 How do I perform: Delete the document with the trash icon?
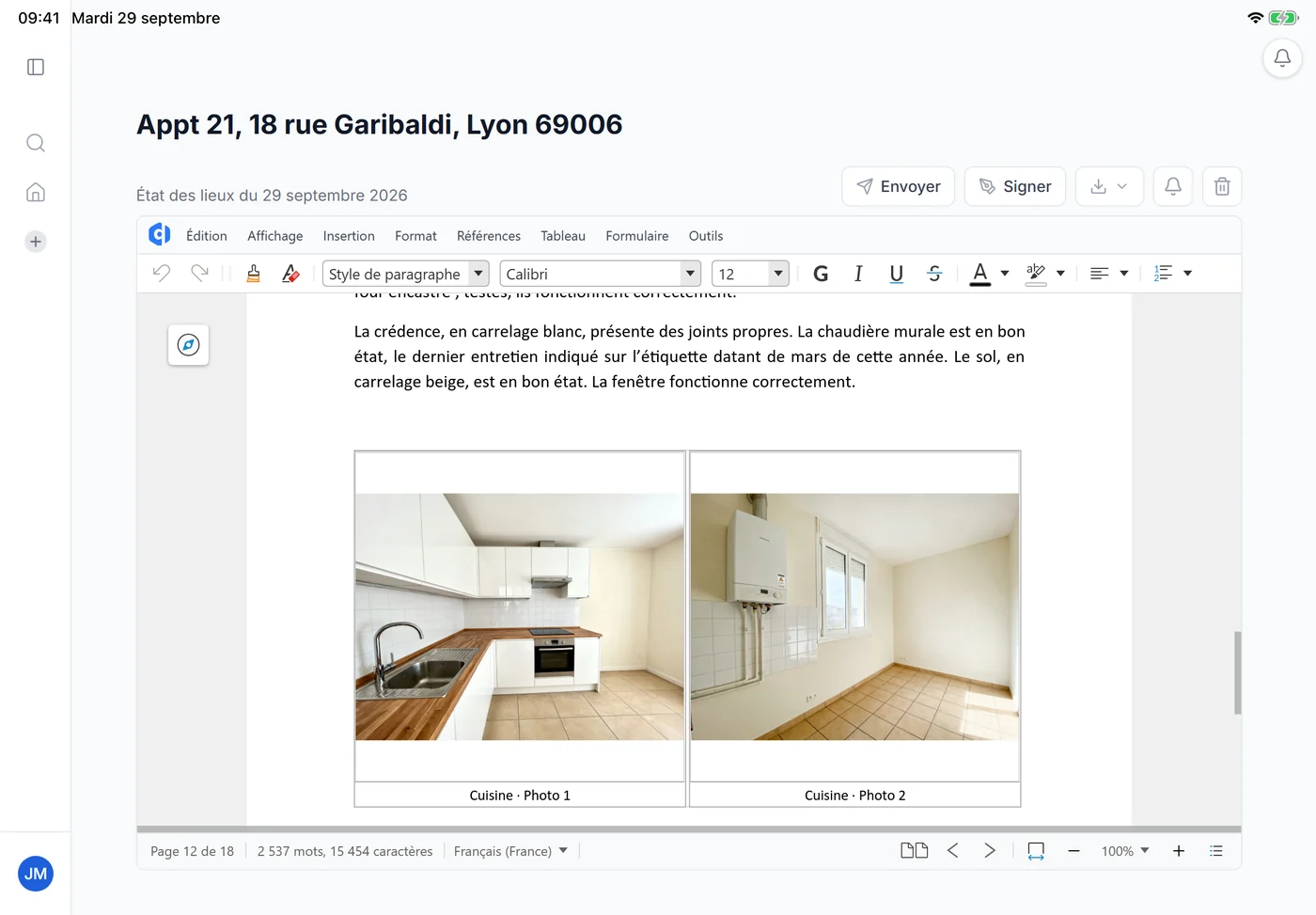point(1222,186)
